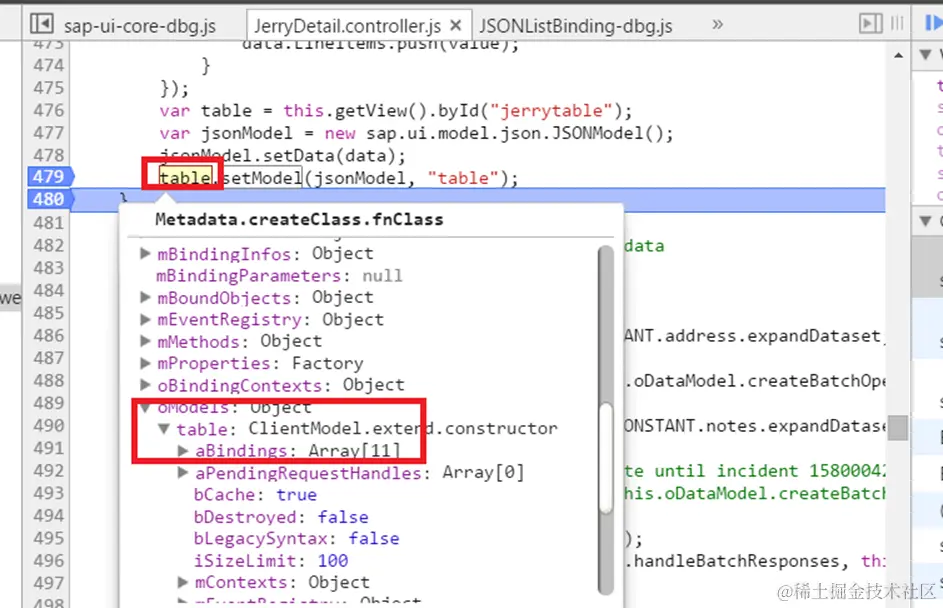Click line number 476 in gutter
The height and width of the screenshot is (608, 943).
click(49, 110)
